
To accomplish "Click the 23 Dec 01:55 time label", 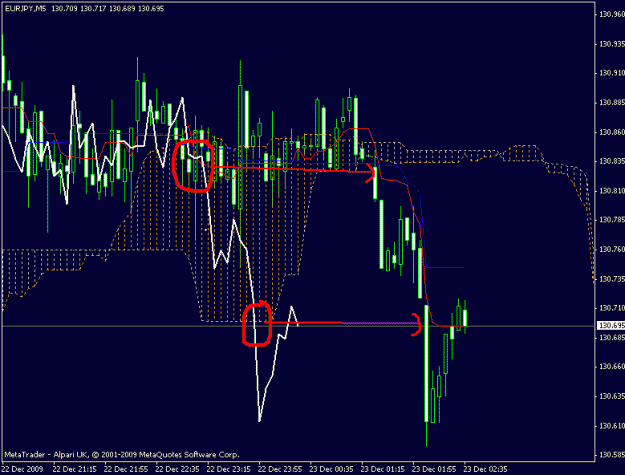I will [434, 469].
